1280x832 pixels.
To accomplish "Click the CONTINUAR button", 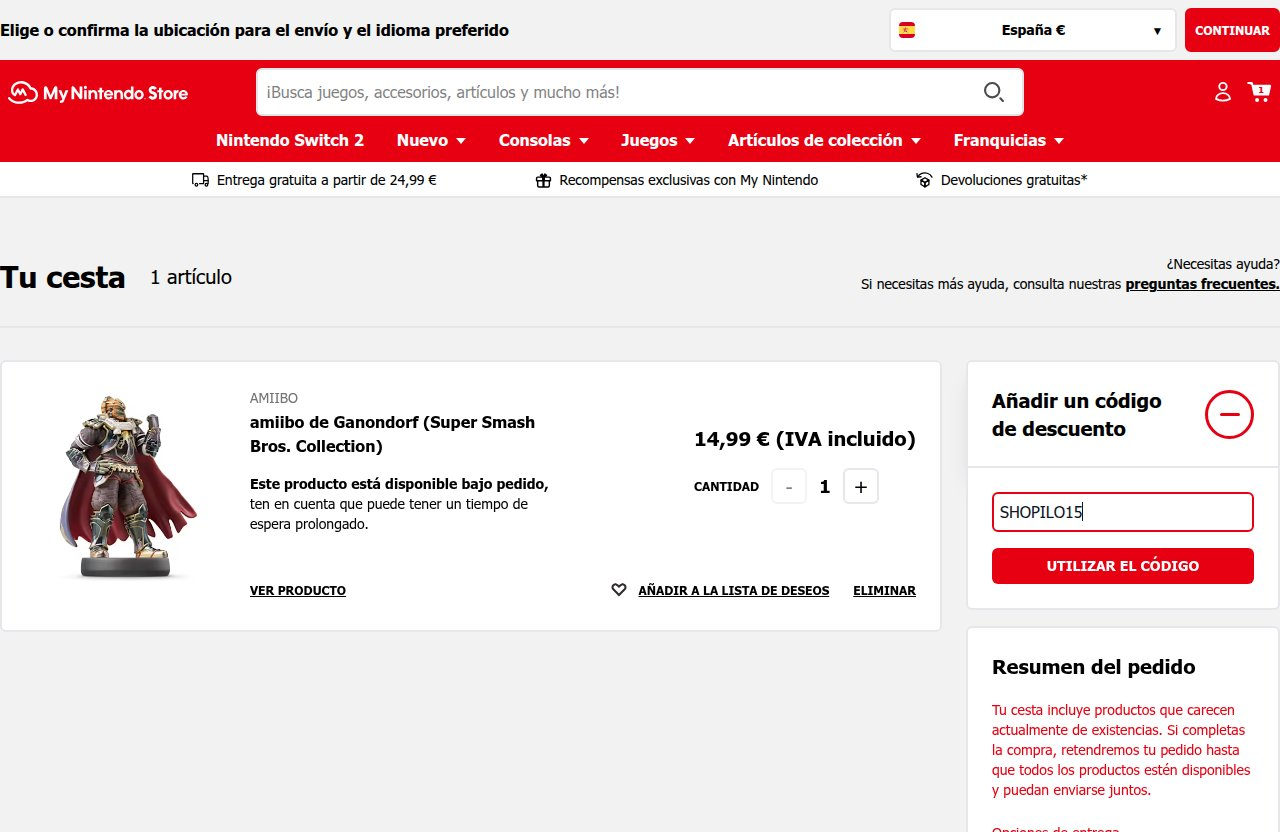I will coord(1232,30).
